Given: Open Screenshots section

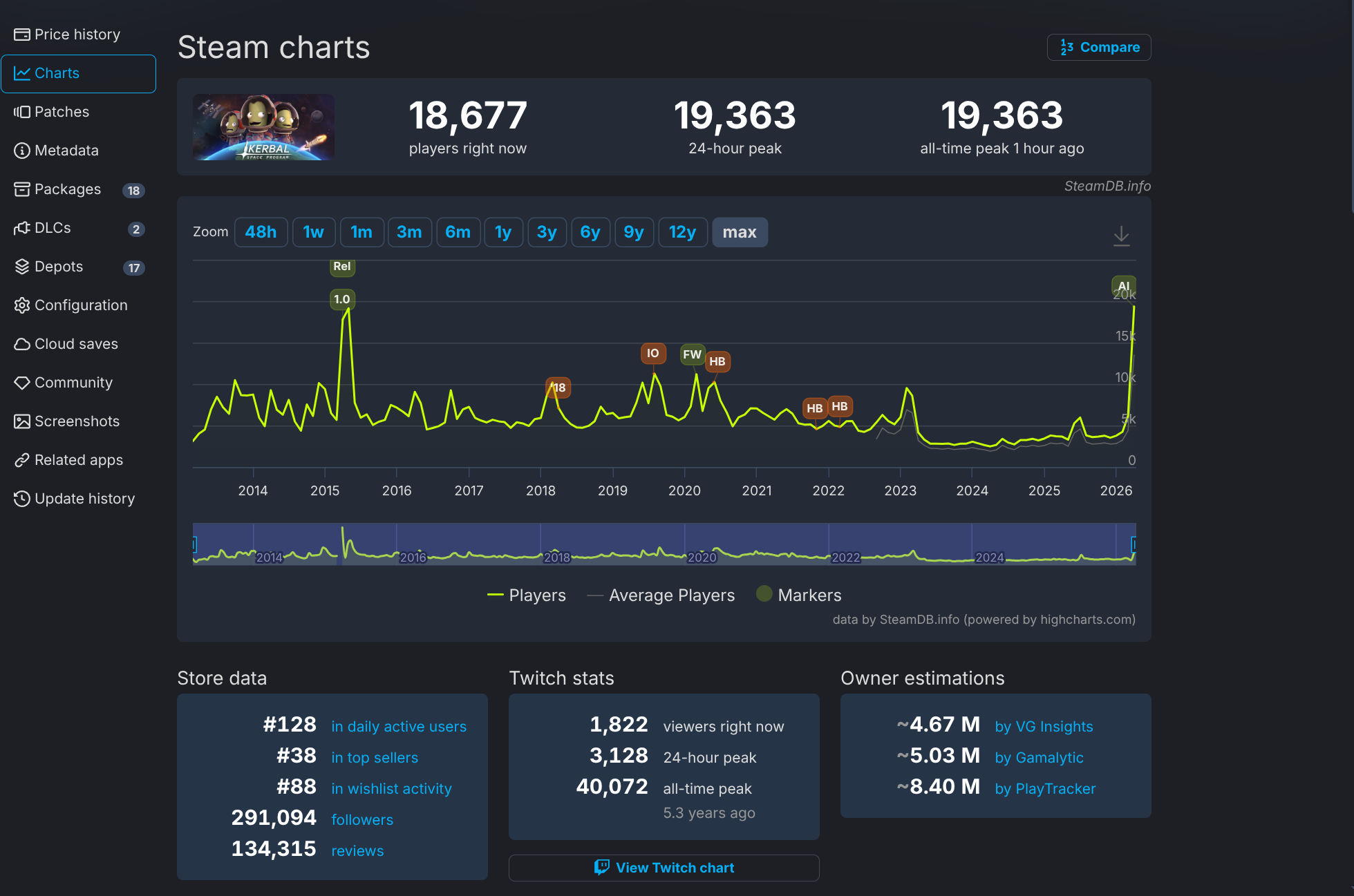Looking at the screenshot, I should 77,421.
